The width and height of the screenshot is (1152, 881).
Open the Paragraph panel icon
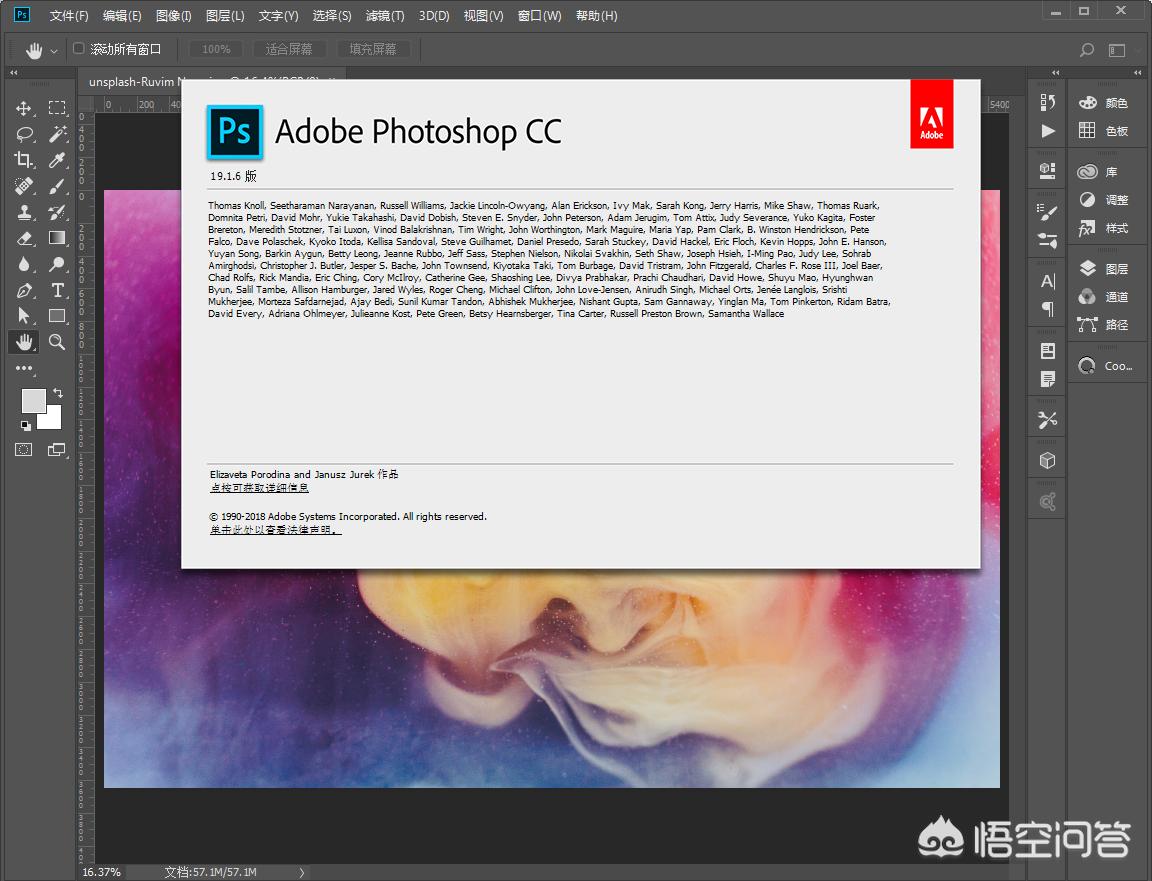1048,309
